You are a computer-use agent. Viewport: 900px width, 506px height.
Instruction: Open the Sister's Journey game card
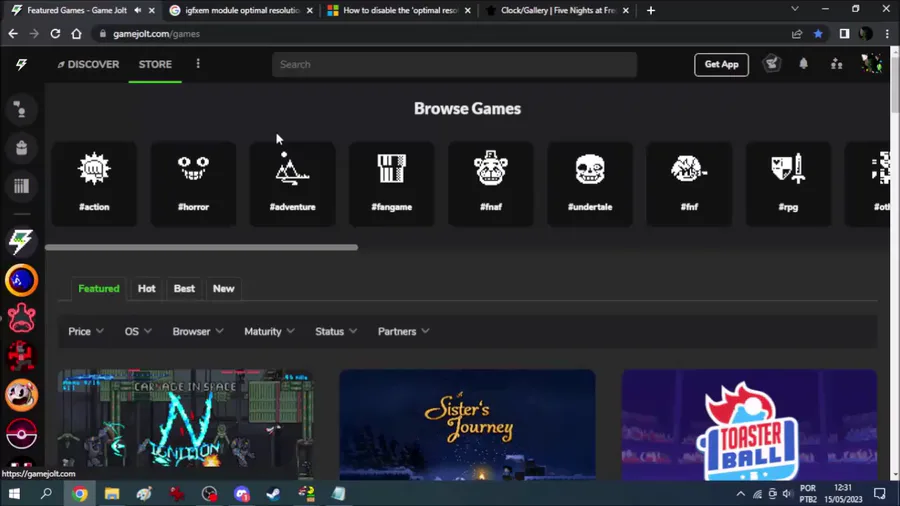click(467, 425)
